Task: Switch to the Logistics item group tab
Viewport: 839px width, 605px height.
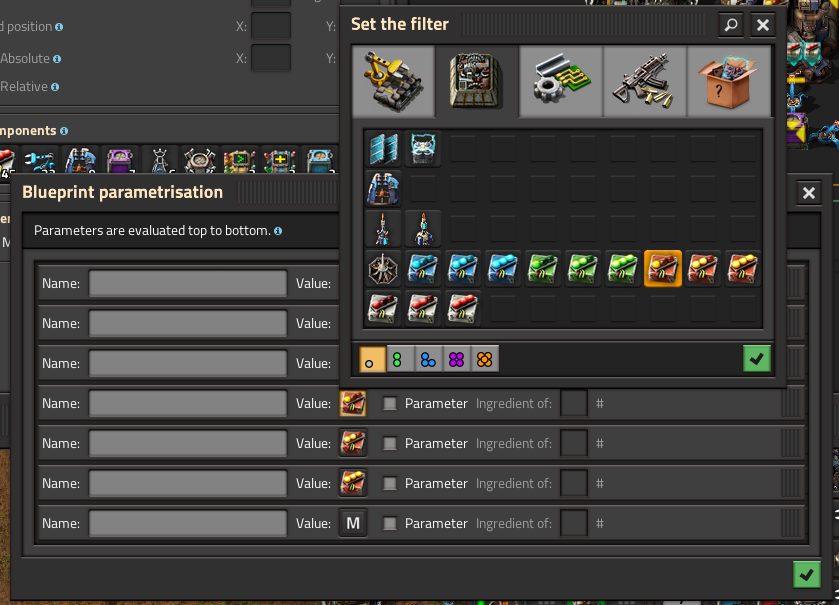Action: point(393,81)
